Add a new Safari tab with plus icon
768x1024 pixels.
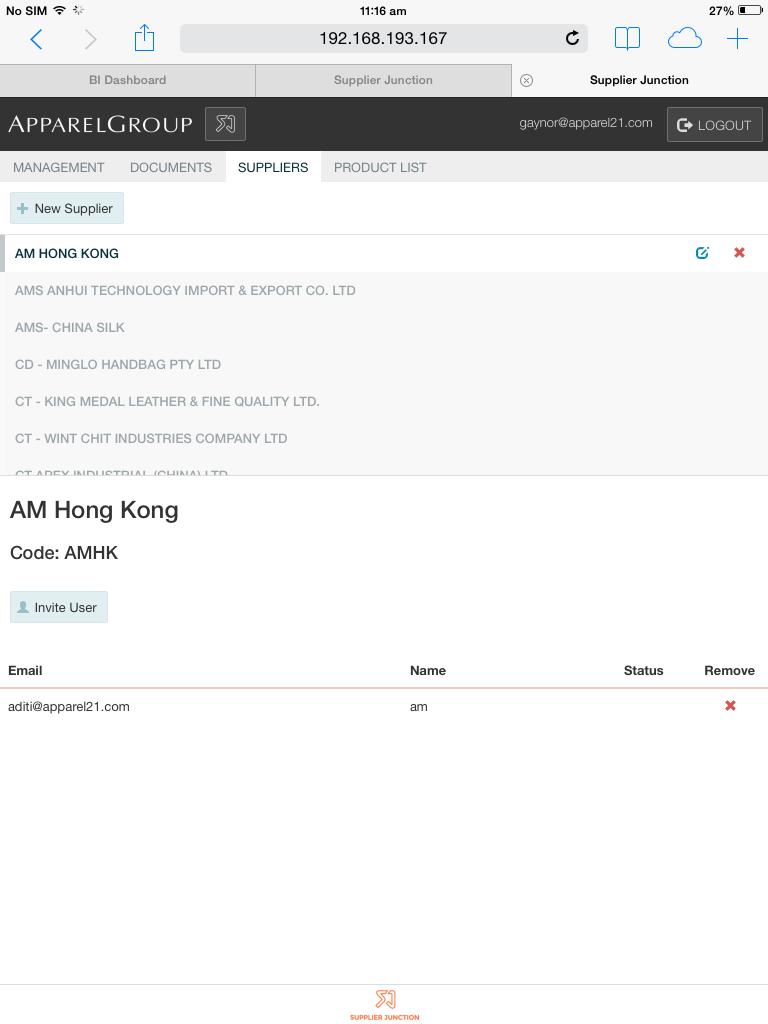click(x=737, y=39)
